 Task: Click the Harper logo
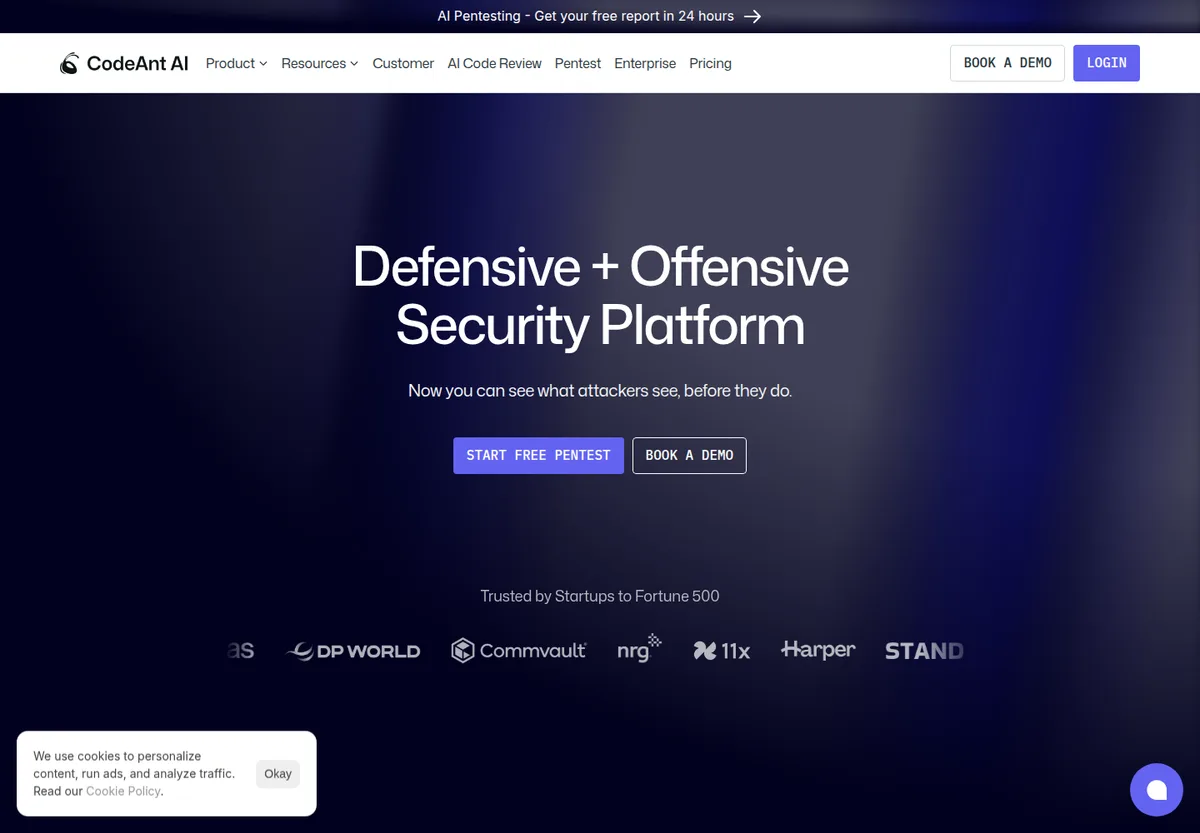[818, 650]
